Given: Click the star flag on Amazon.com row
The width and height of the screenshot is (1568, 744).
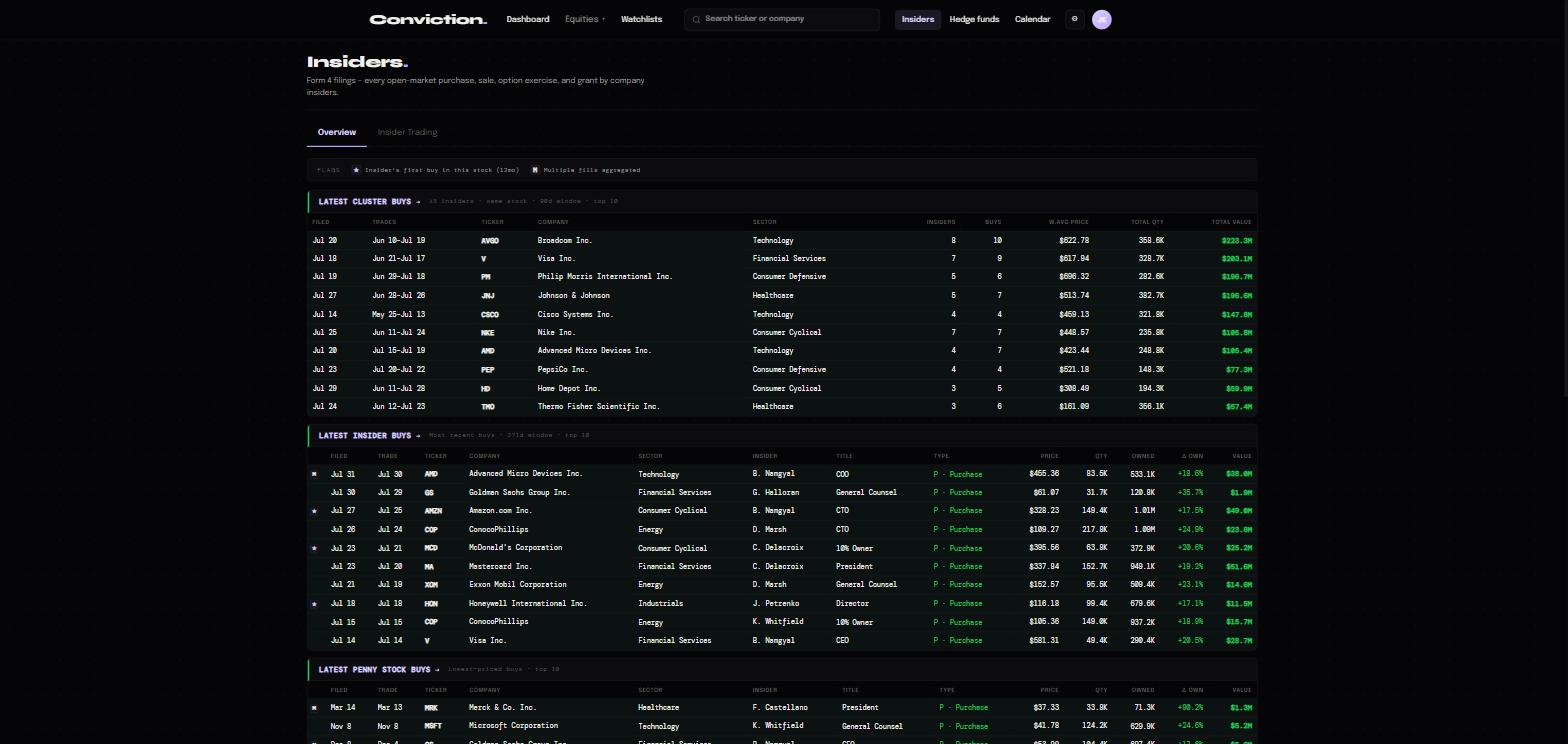Looking at the screenshot, I should [x=315, y=511].
